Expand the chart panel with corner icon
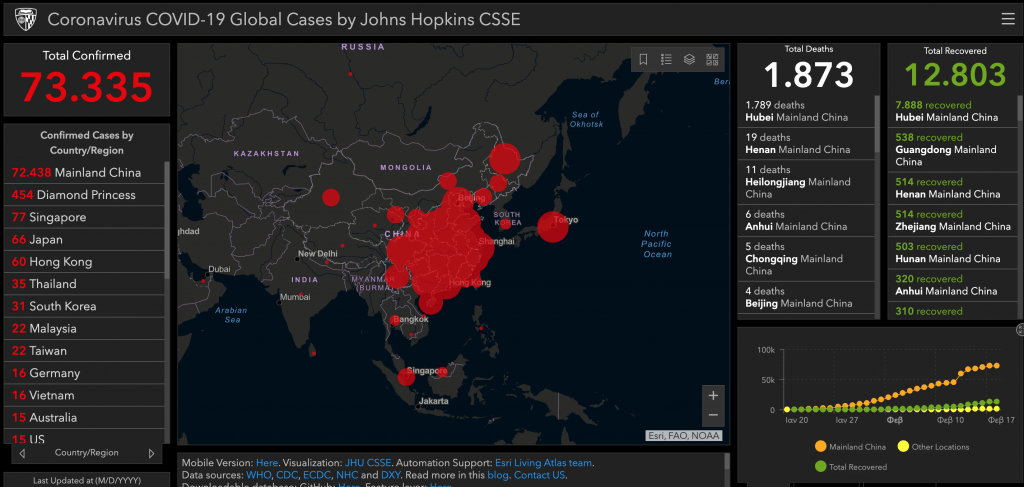This screenshot has width=1024, height=487. pos(1020,329)
